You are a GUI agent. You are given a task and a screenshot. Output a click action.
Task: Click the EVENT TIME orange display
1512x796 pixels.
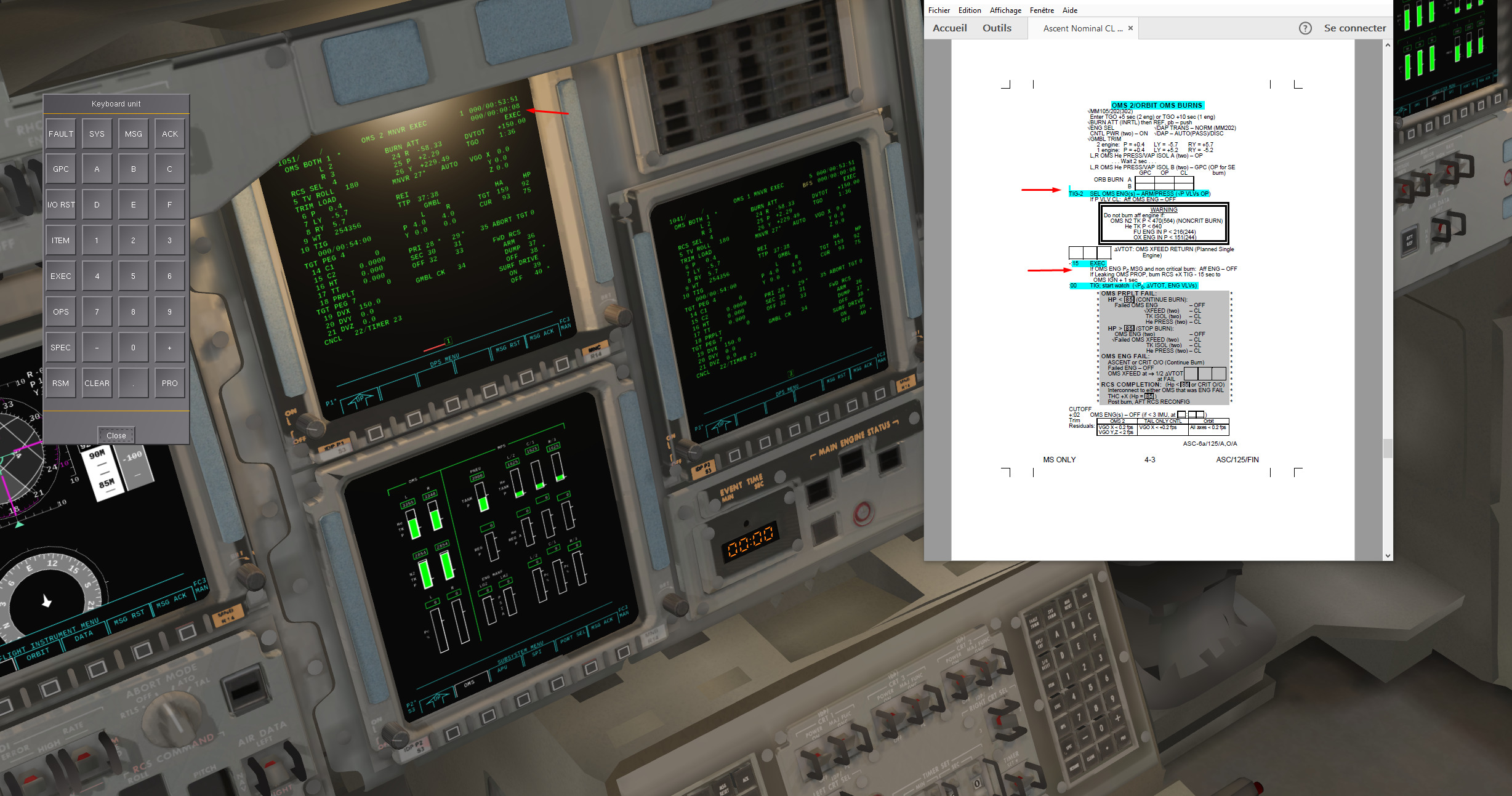pos(750,541)
